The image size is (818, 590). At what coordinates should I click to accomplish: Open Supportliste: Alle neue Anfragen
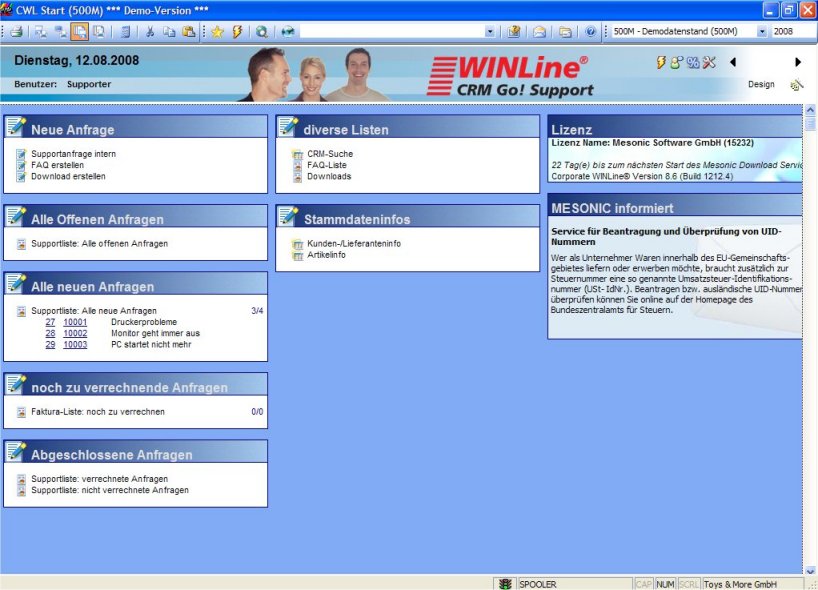94,311
